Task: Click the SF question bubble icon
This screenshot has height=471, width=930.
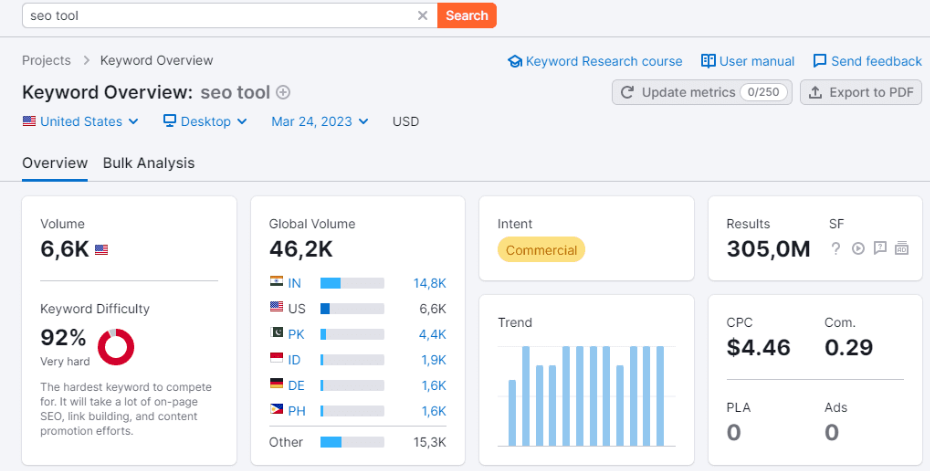Action: (x=880, y=249)
